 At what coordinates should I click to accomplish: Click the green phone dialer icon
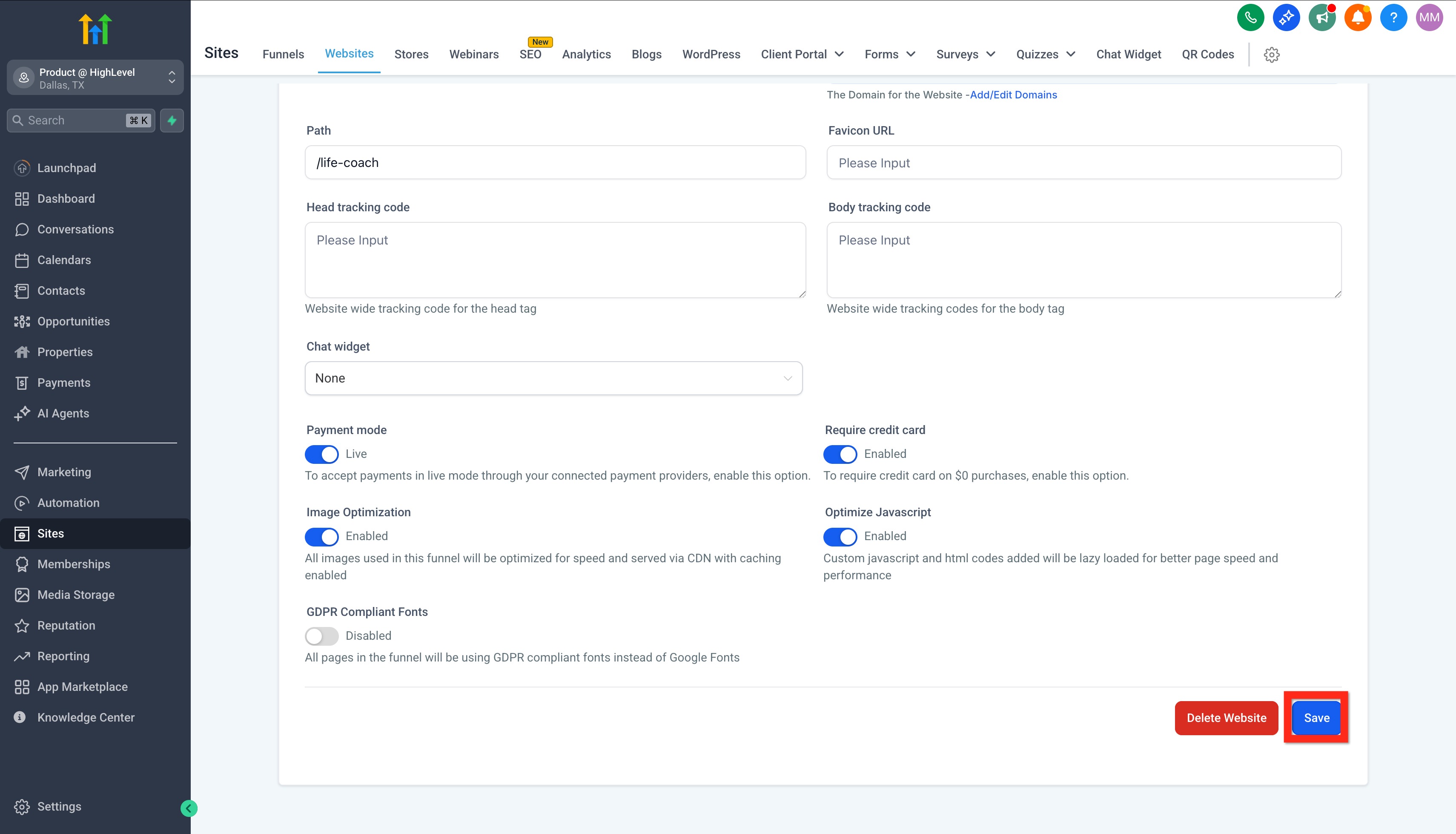pos(1250,18)
